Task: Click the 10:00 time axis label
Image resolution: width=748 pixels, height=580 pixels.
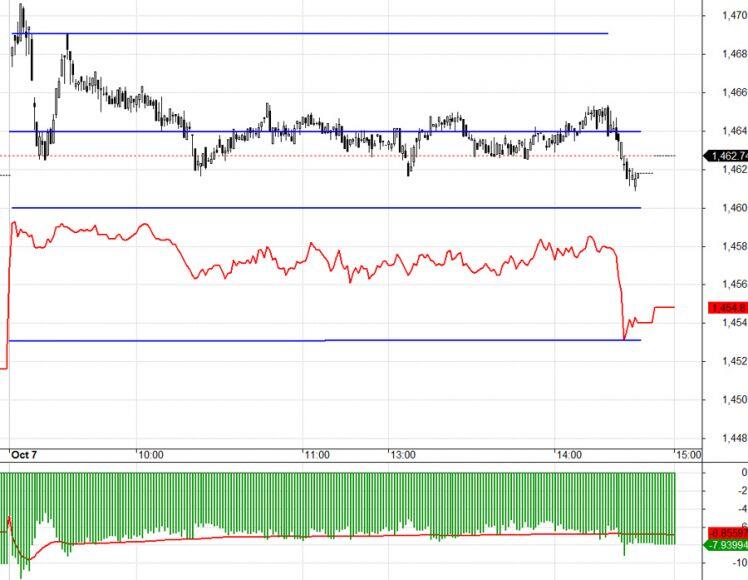Action: 151,455
